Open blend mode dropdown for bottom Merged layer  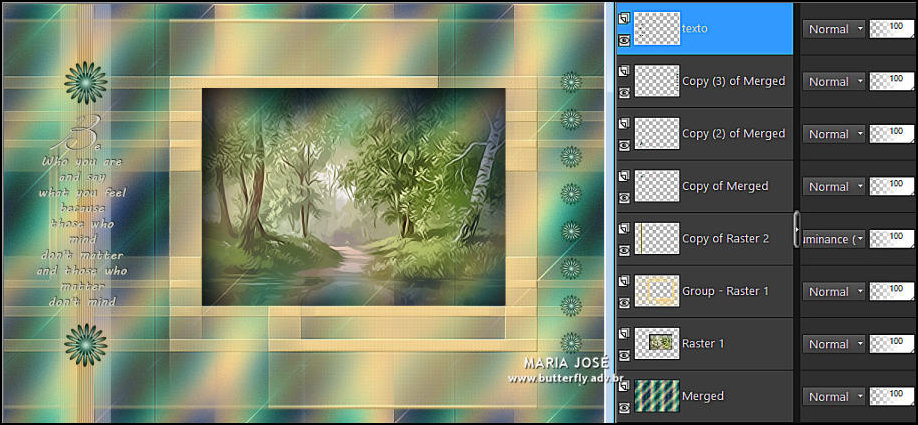[x=834, y=396]
